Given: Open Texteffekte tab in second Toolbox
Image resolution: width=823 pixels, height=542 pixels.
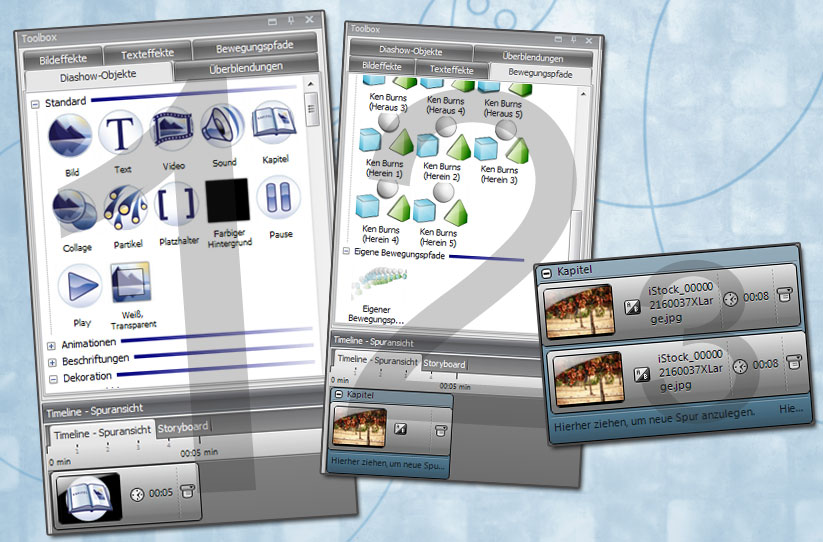Looking at the screenshot, I should [451, 69].
